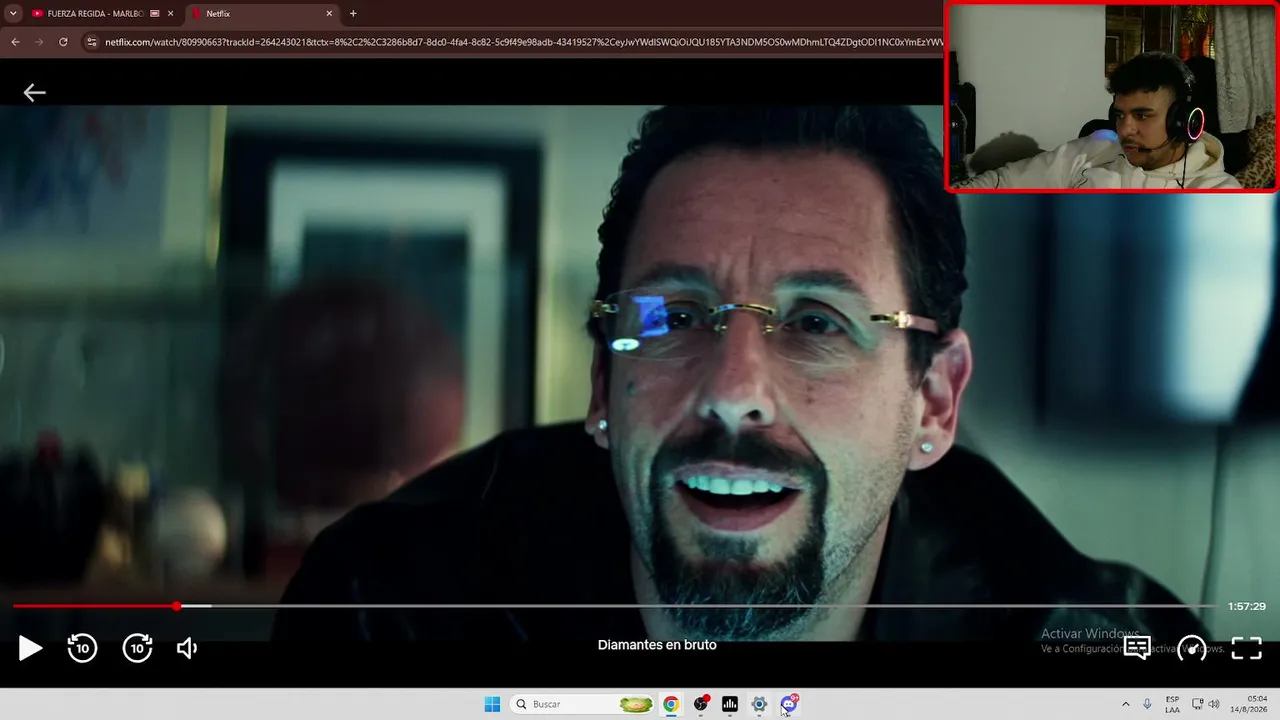
Task: Open Google Chrome from taskbar
Action: (x=671, y=704)
